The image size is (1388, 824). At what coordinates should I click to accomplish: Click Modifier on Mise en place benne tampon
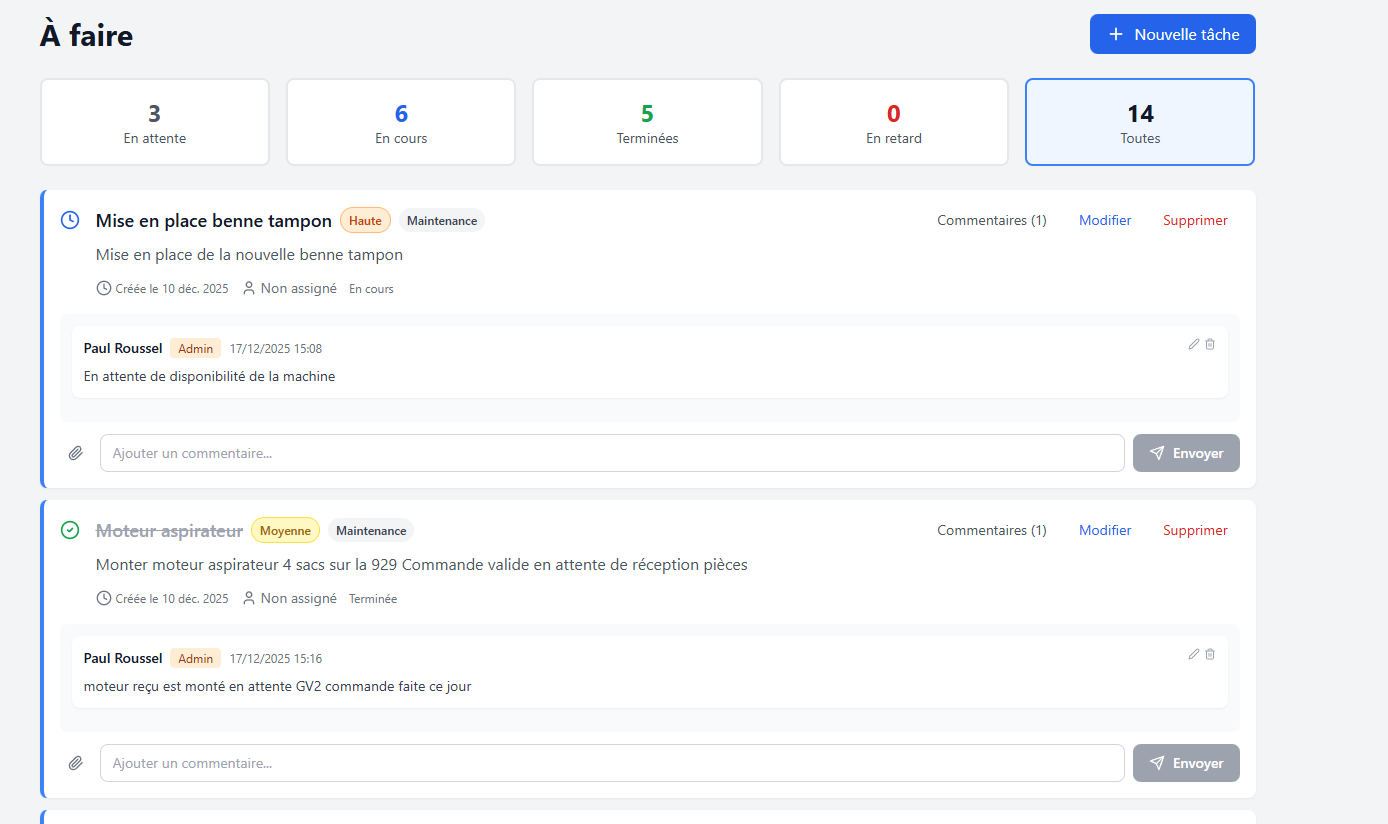coord(1105,220)
